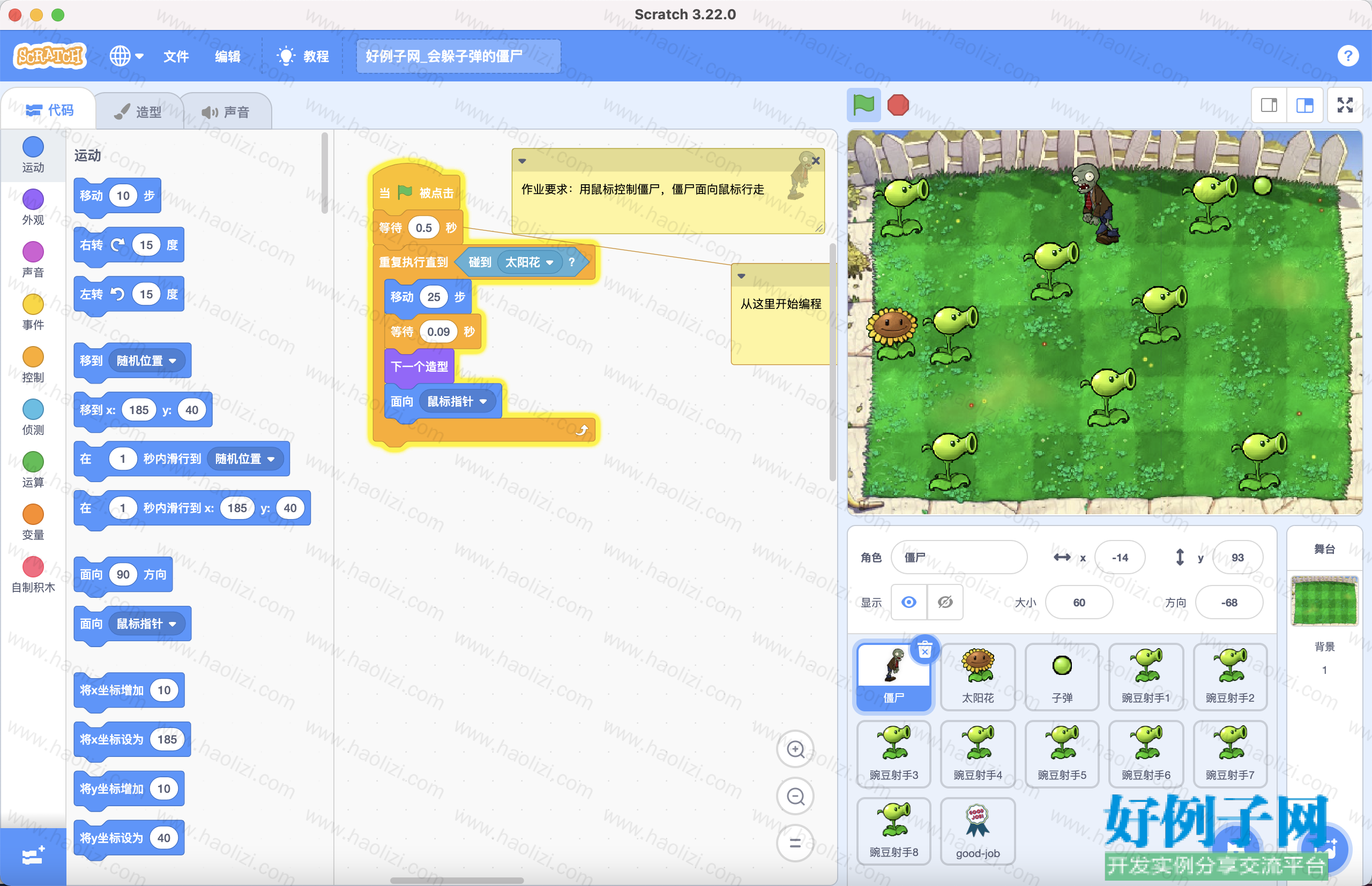Viewport: 1372px width, 886px height.
Task: Switch to the 造型 tab
Action: point(138,111)
